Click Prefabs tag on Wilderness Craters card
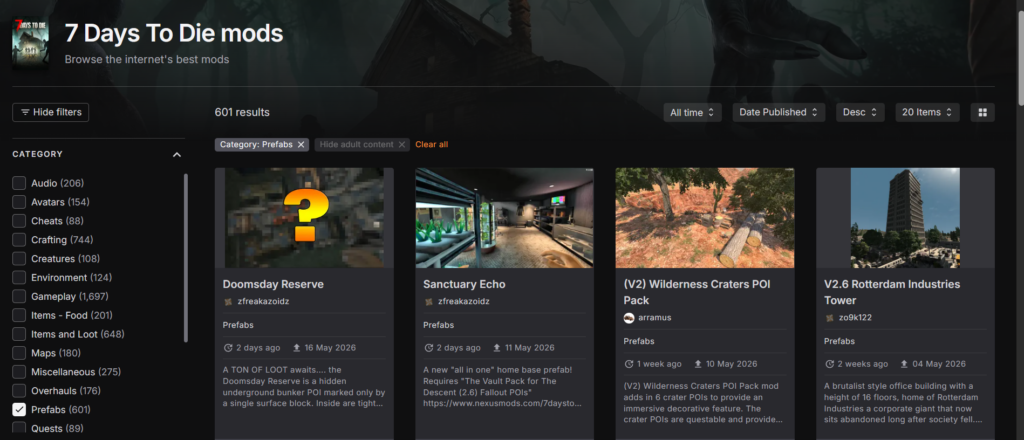1024x440 pixels. [x=639, y=341]
